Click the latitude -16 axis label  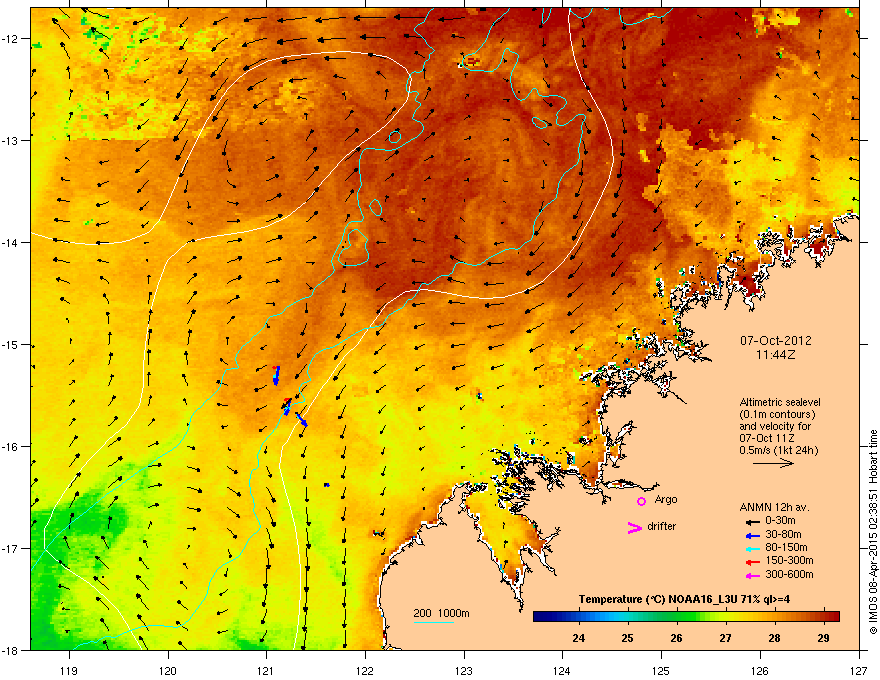pyautogui.click(x=11, y=447)
